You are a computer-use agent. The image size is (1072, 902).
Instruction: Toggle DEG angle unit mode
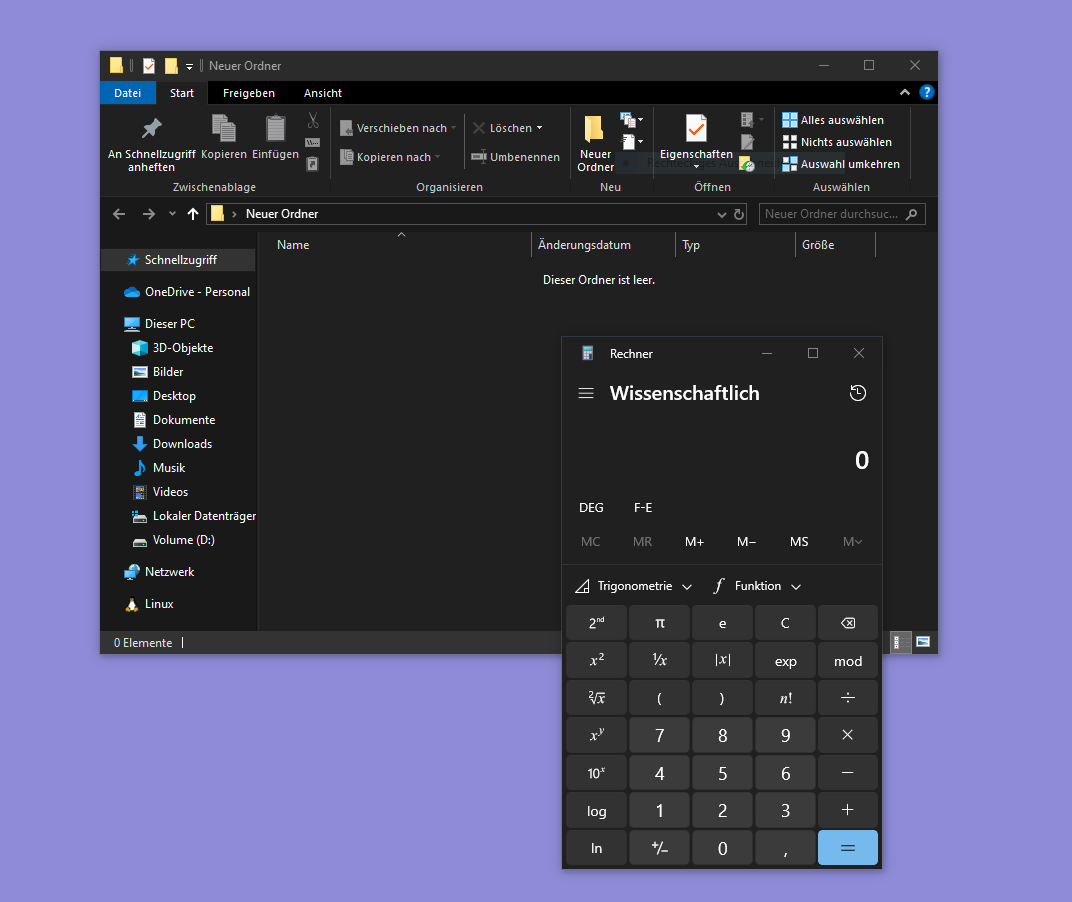[x=591, y=507]
